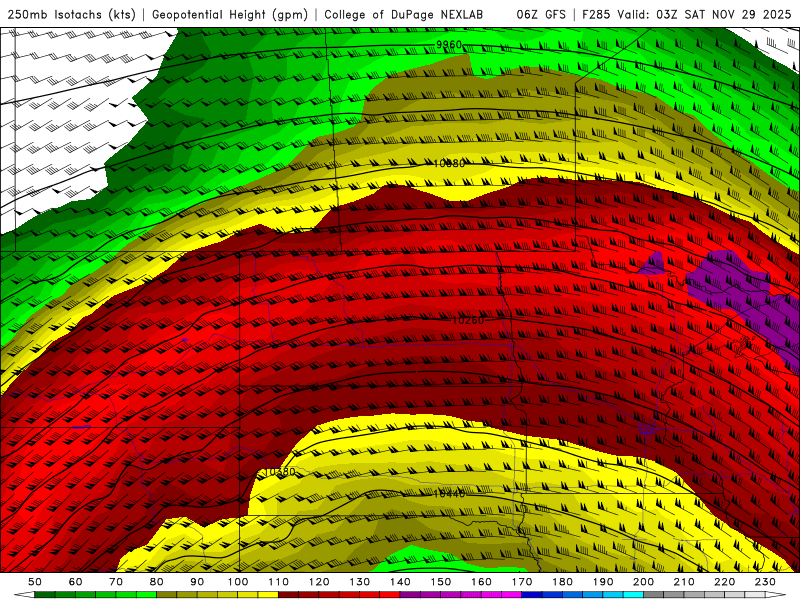The width and height of the screenshot is (800, 600).
Task: Click the 160 value on the color scale
Action: (x=482, y=582)
